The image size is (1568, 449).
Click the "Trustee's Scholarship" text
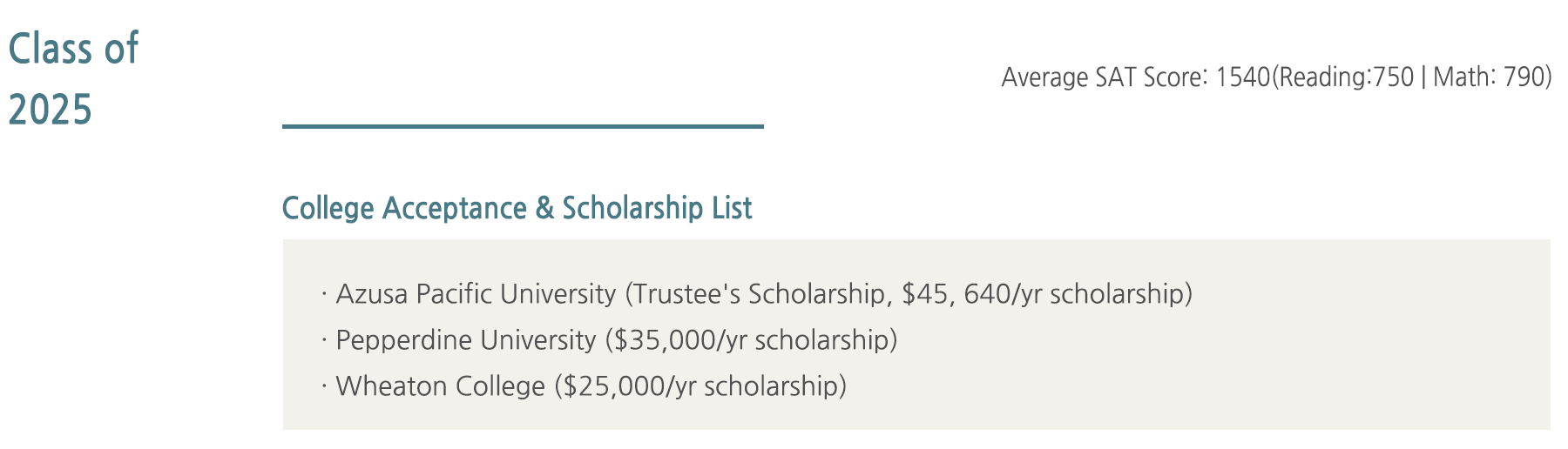(x=759, y=294)
